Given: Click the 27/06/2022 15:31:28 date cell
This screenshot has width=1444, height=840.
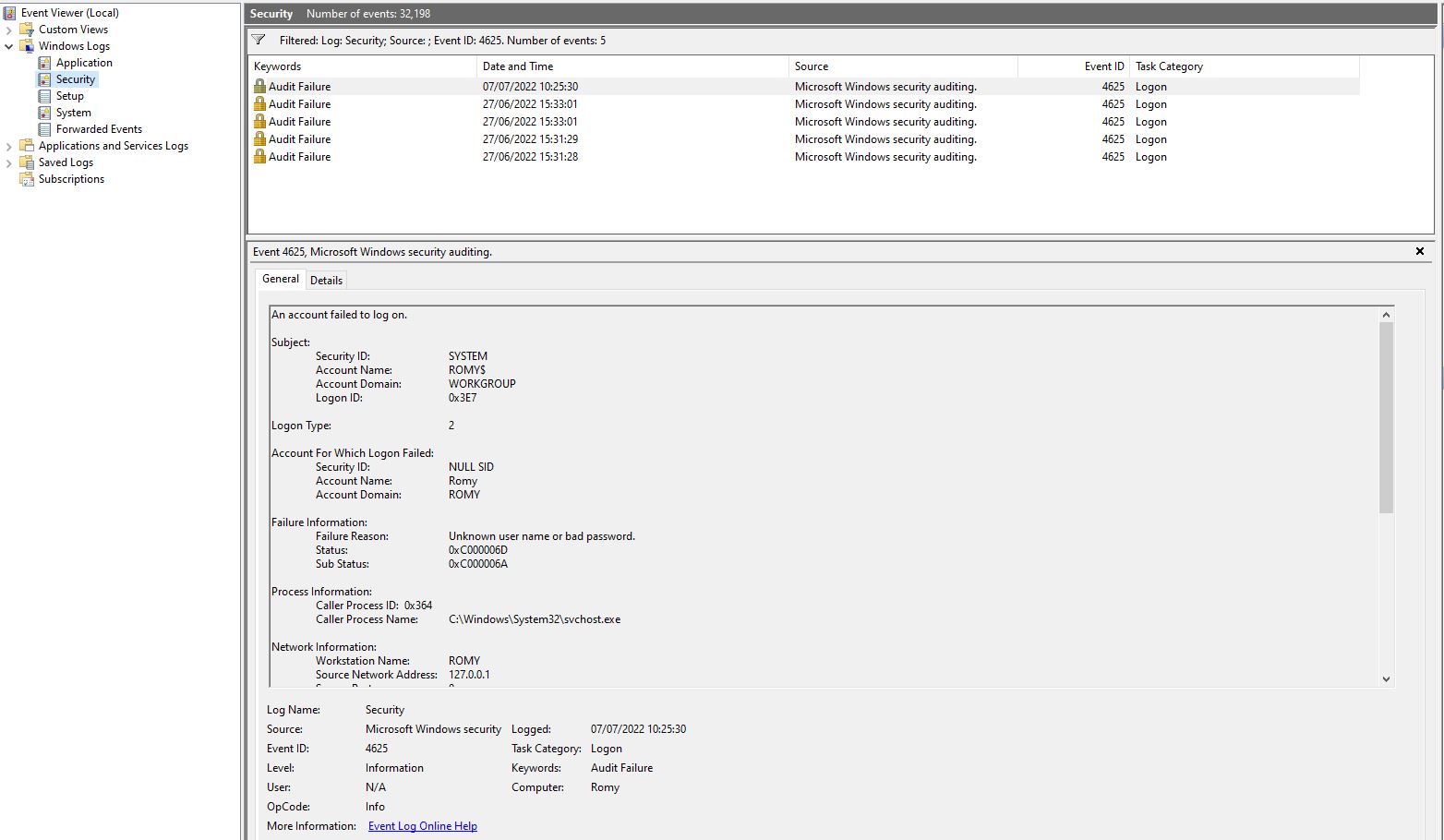Looking at the screenshot, I should tap(530, 157).
